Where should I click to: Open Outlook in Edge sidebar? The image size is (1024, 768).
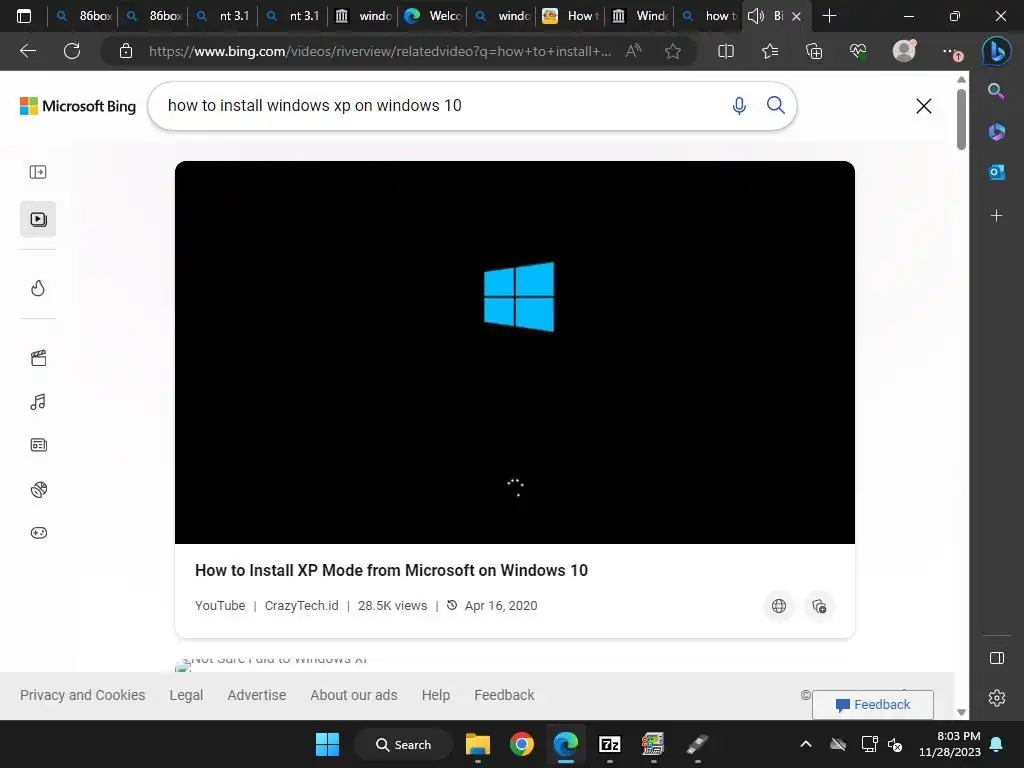(997, 172)
